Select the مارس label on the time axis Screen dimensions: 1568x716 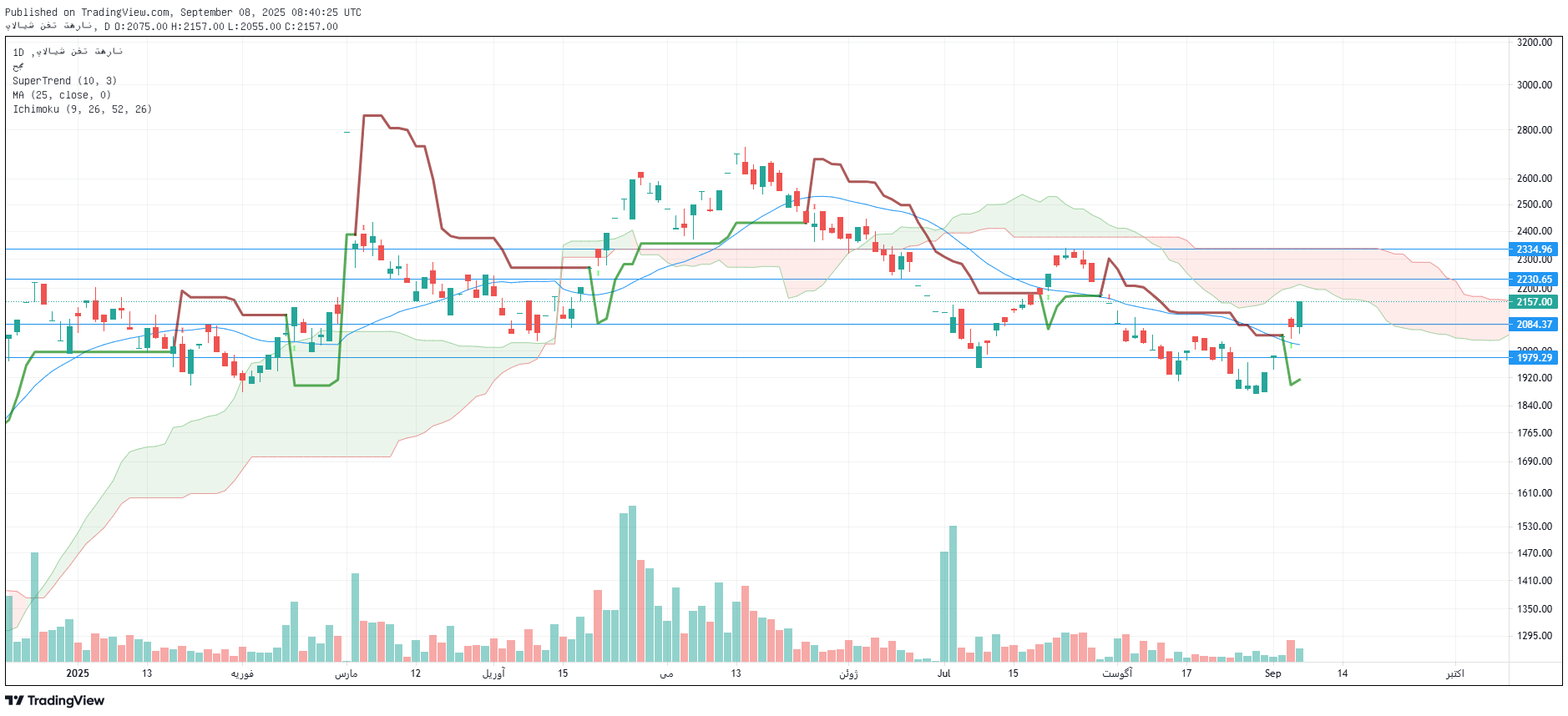point(346,673)
